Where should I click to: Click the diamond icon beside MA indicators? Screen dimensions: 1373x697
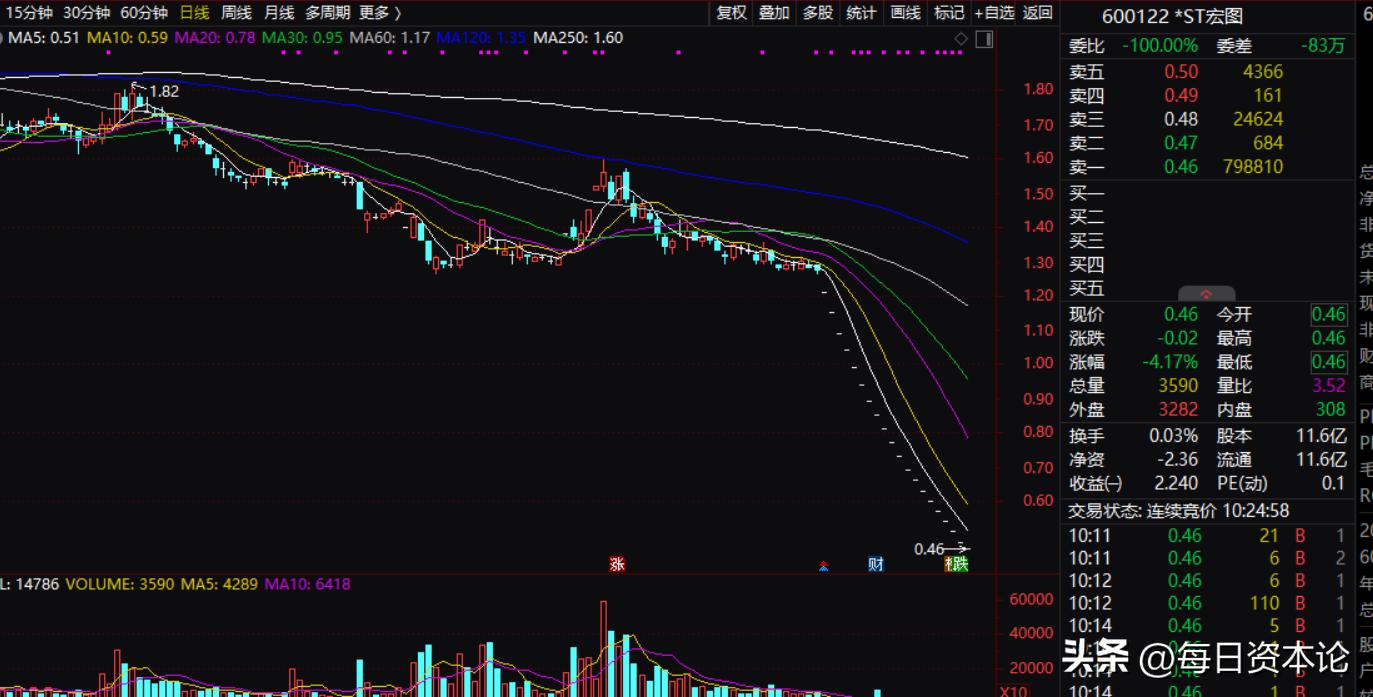pos(961,39)
